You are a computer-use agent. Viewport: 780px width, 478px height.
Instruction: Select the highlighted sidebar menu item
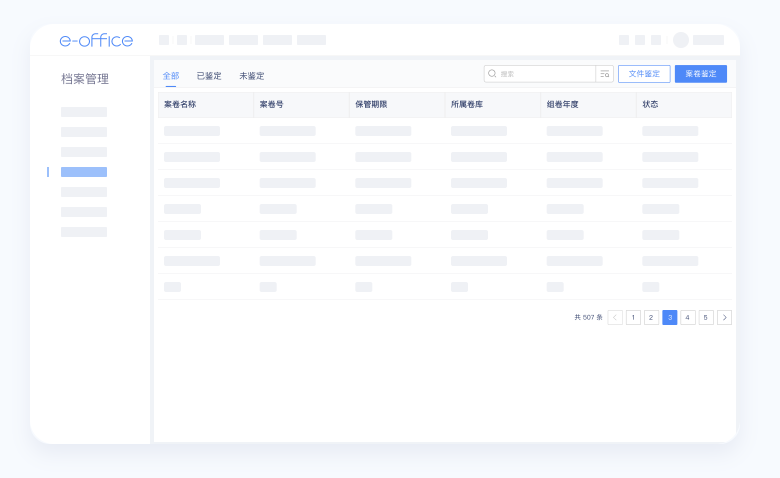(x=84, y=172)
